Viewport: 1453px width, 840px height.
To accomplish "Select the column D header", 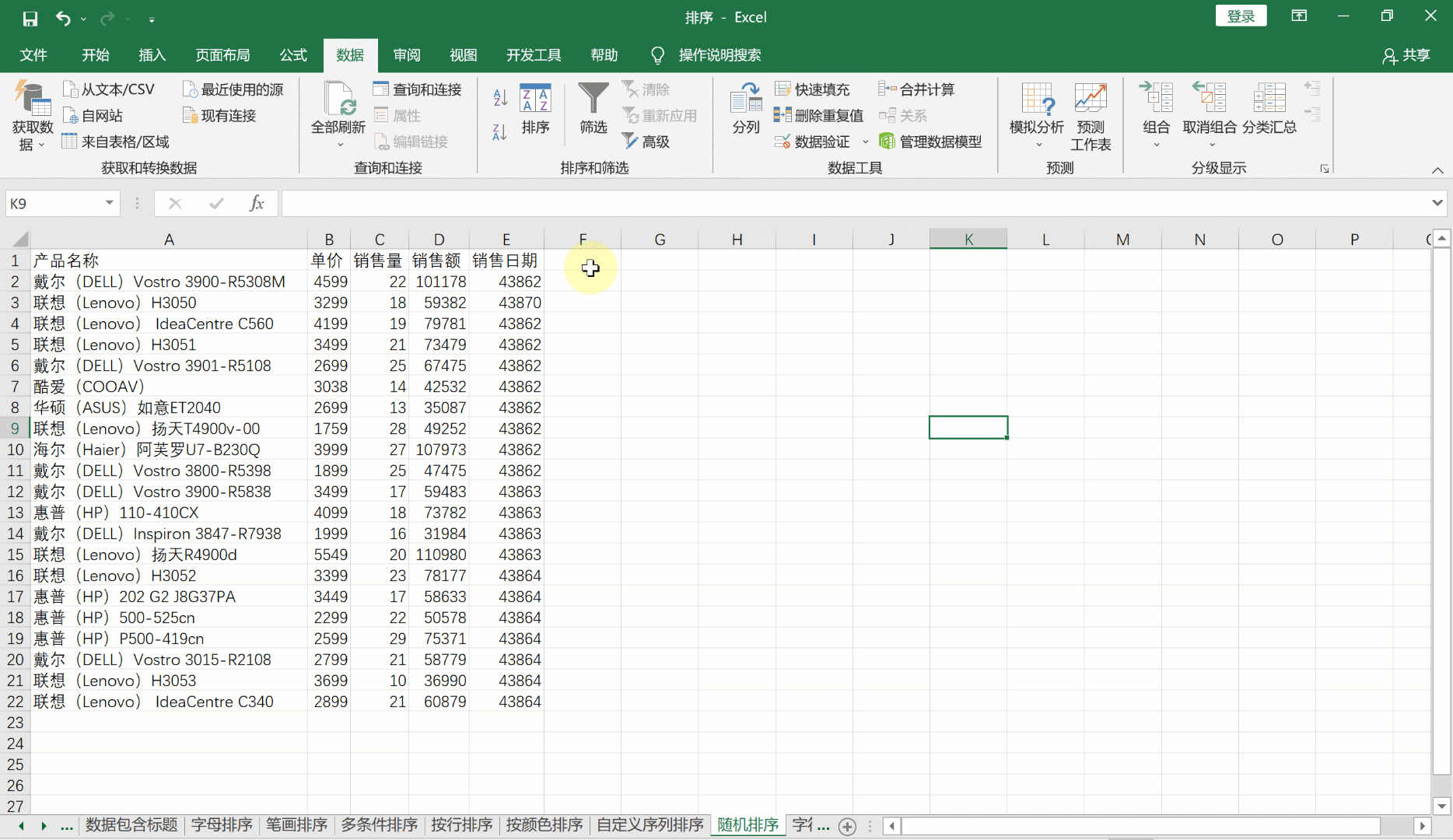I will tap(439, 240).
